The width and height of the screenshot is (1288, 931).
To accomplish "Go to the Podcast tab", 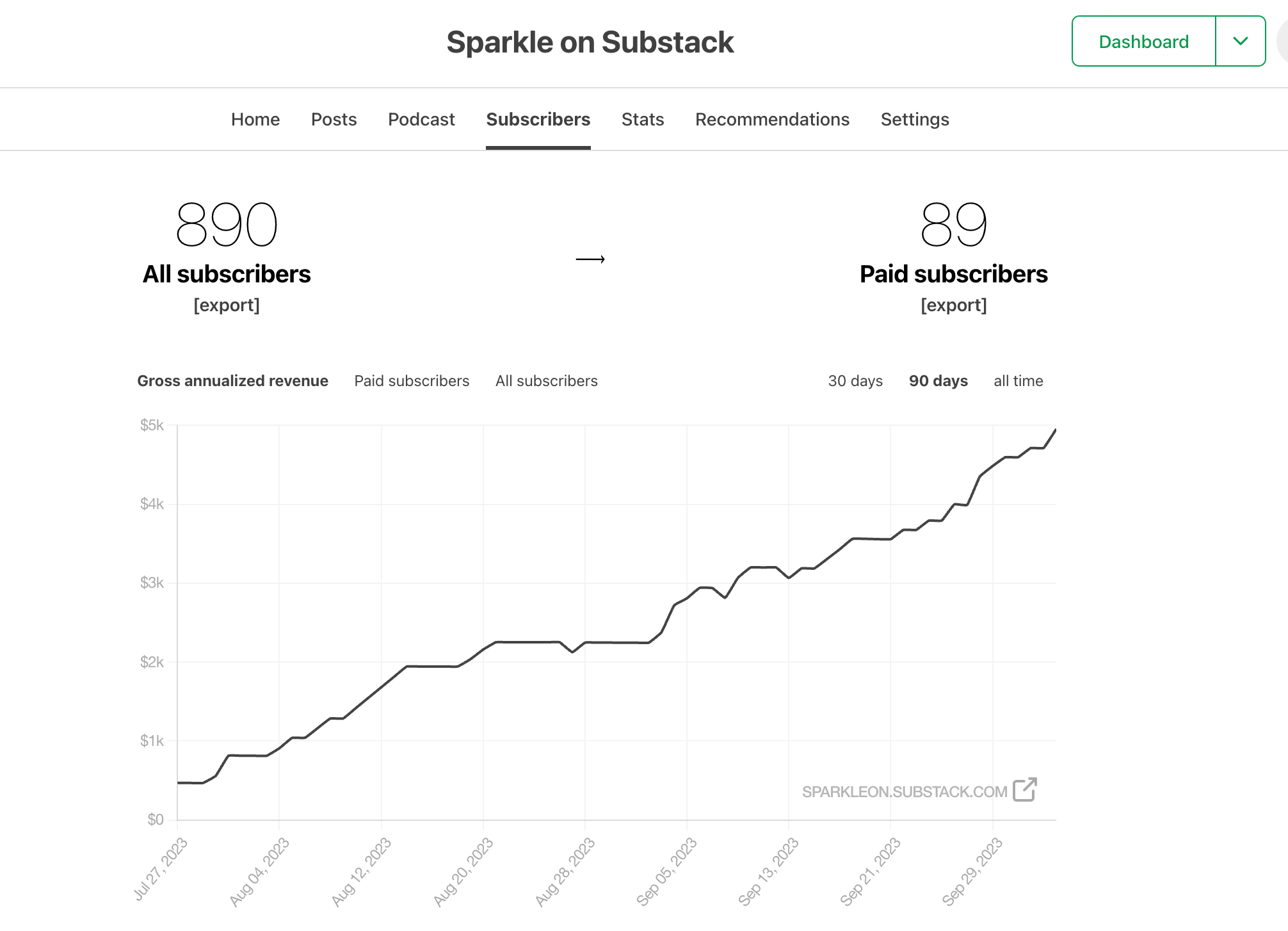I will click(x=421, y=119).
